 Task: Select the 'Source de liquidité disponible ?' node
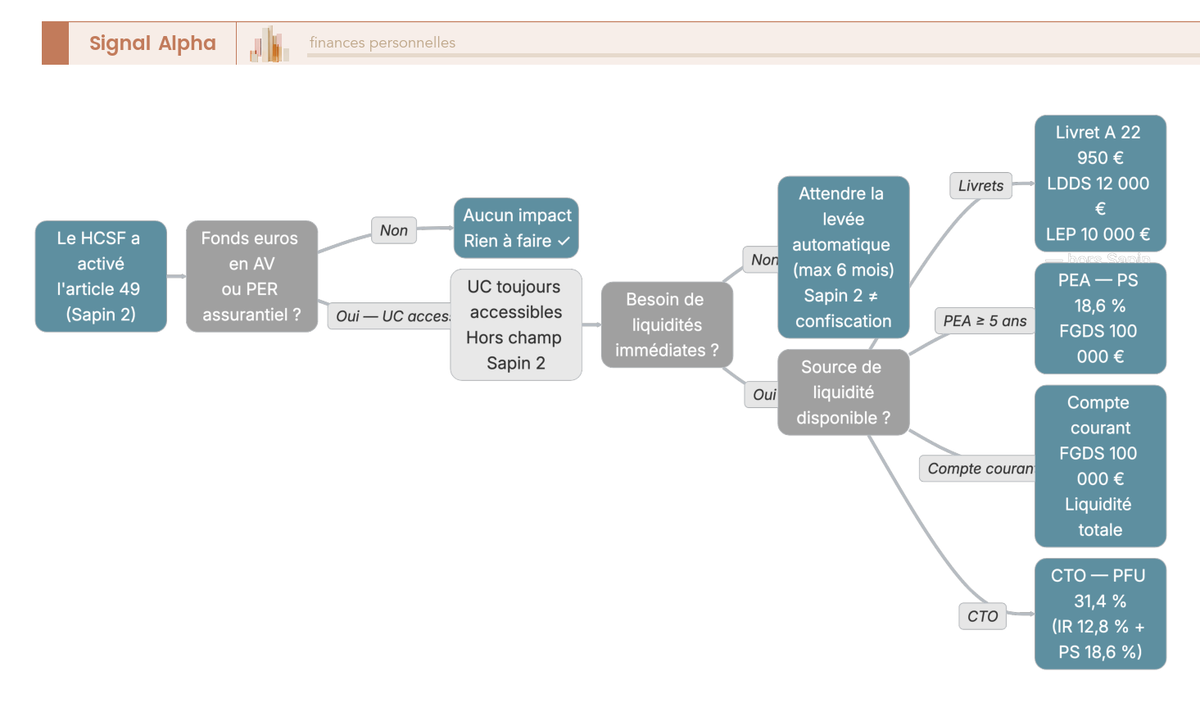pos(843,392)
